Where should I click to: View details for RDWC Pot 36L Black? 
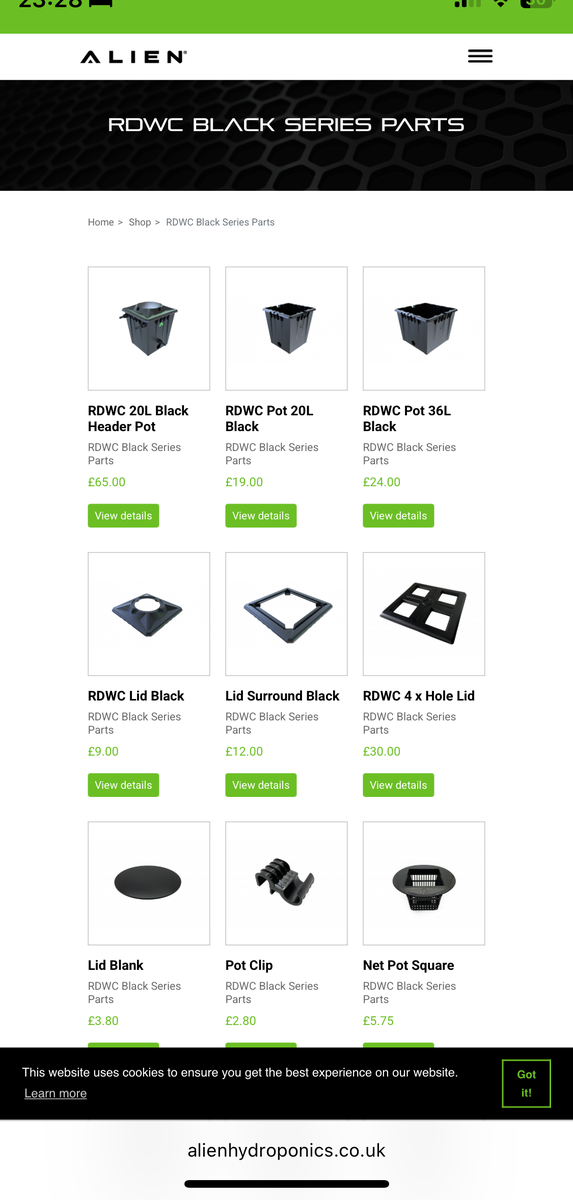398,516
